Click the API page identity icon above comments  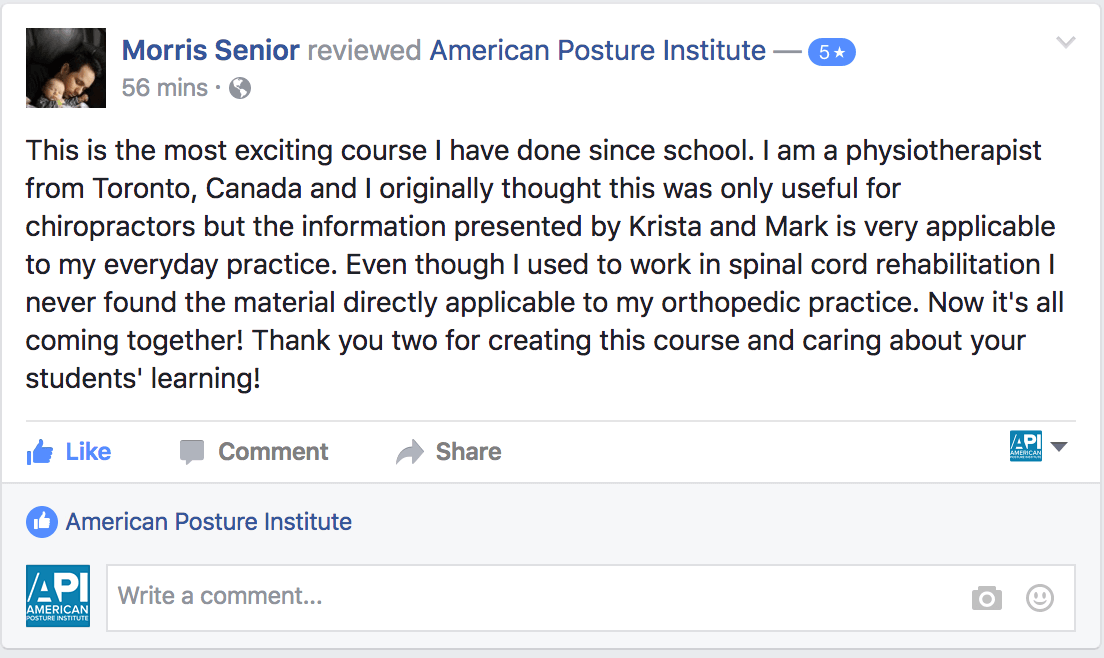(1026, 446)
